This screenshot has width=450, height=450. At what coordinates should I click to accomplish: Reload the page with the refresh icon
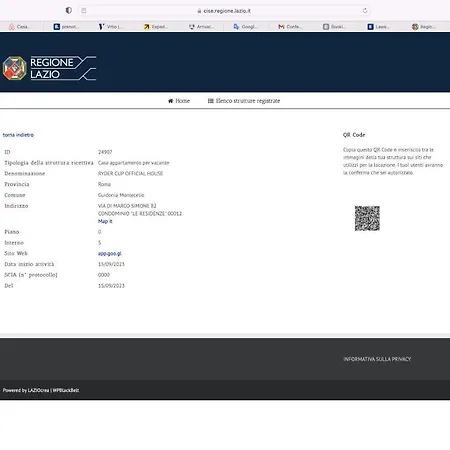coord(365,11)
